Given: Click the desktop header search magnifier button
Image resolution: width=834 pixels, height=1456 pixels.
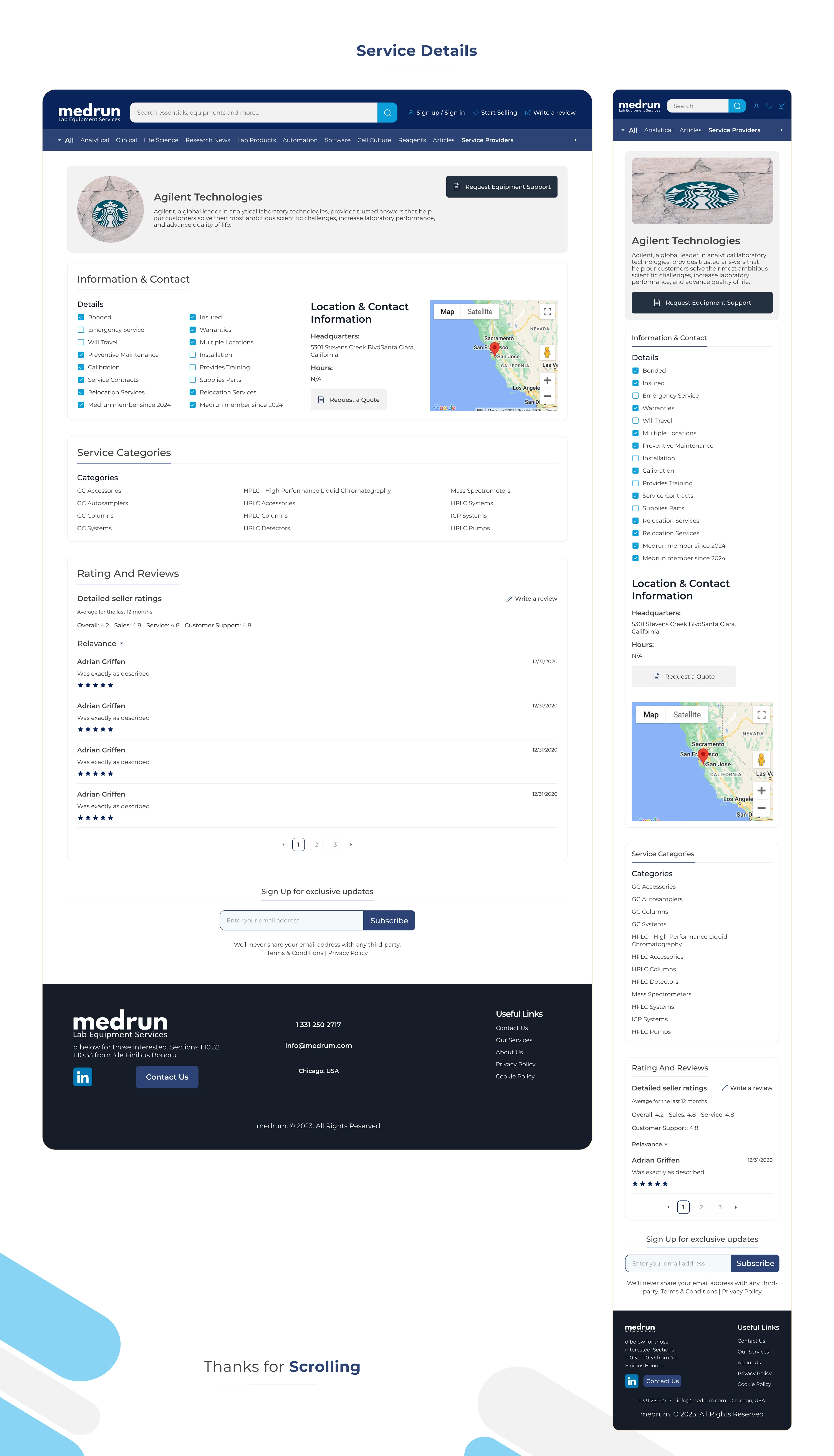Looking at the screenshot, I should pyautogui.click(x=387, y=113).
